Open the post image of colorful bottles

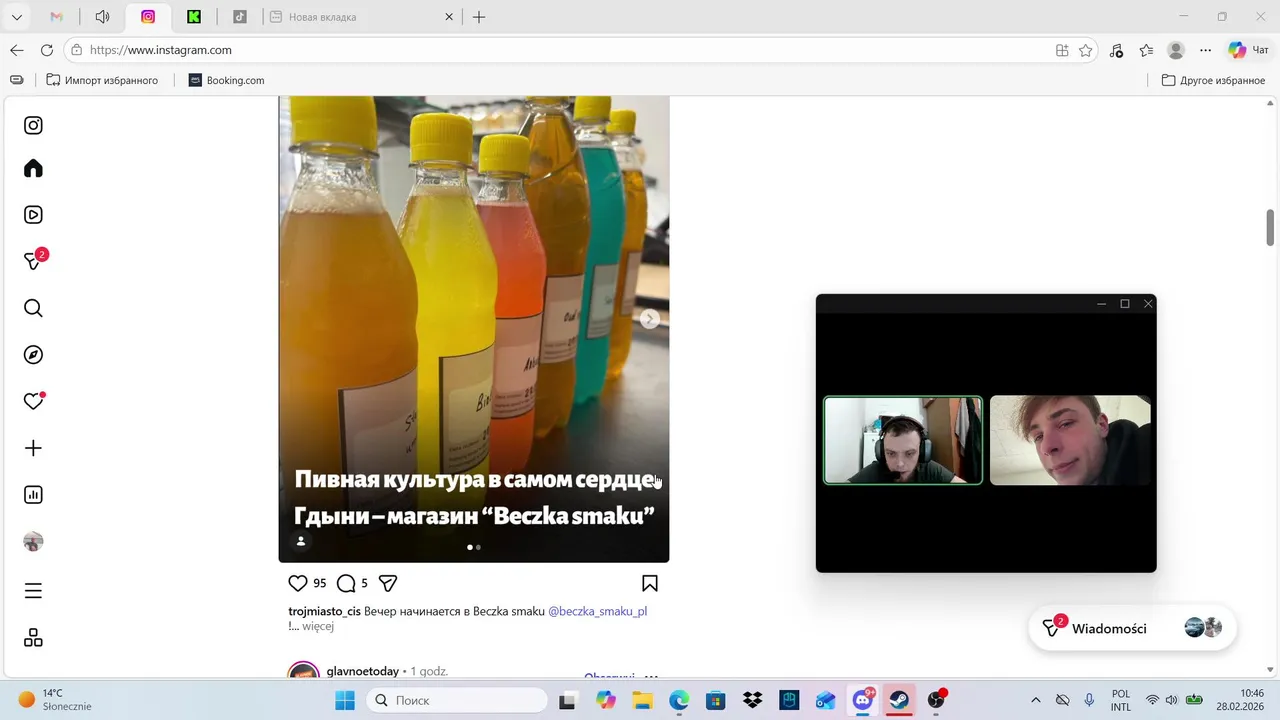click(473, 329)
